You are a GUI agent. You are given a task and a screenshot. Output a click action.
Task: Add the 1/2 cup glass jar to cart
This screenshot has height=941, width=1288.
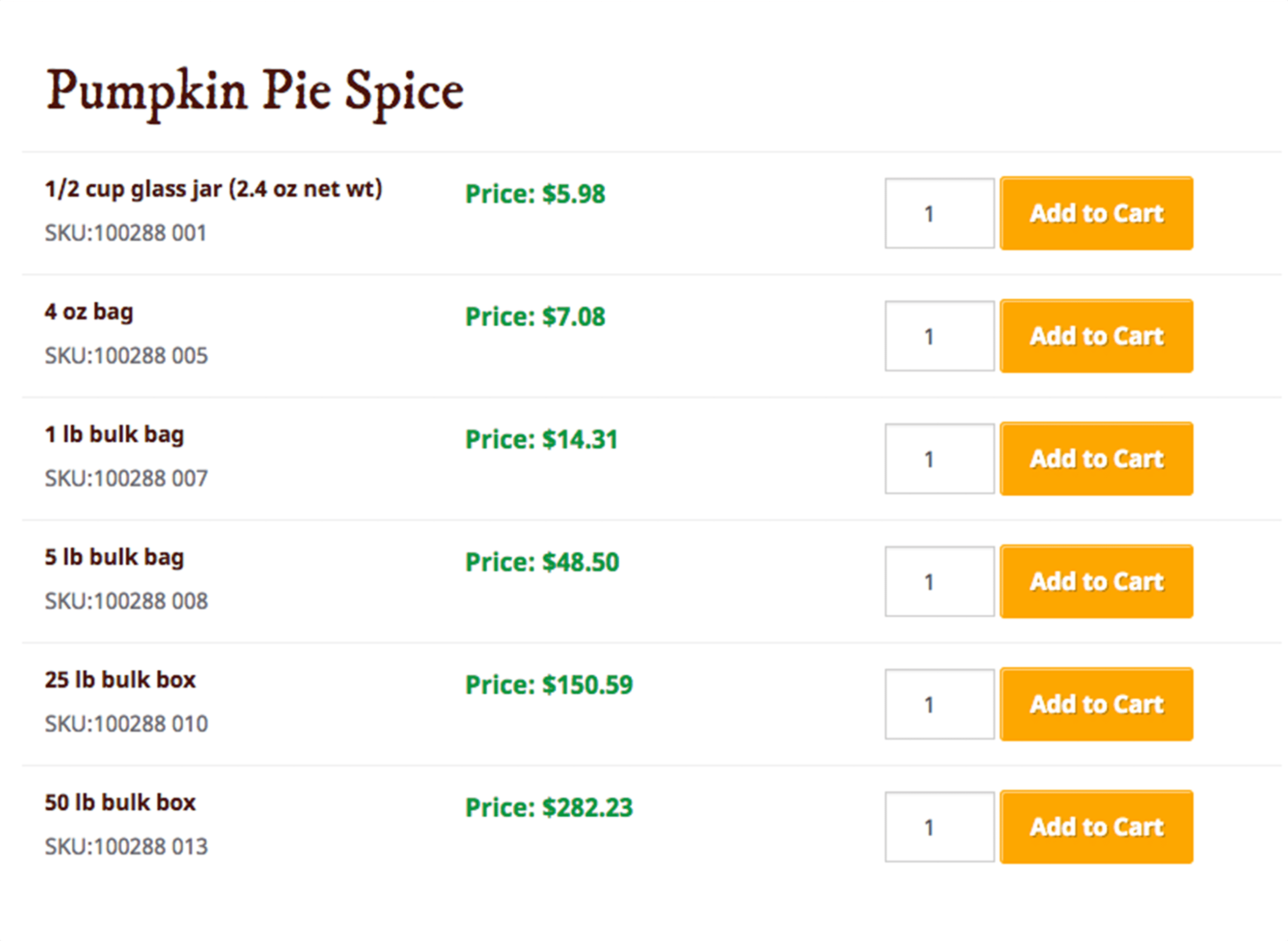point(1096,213)
